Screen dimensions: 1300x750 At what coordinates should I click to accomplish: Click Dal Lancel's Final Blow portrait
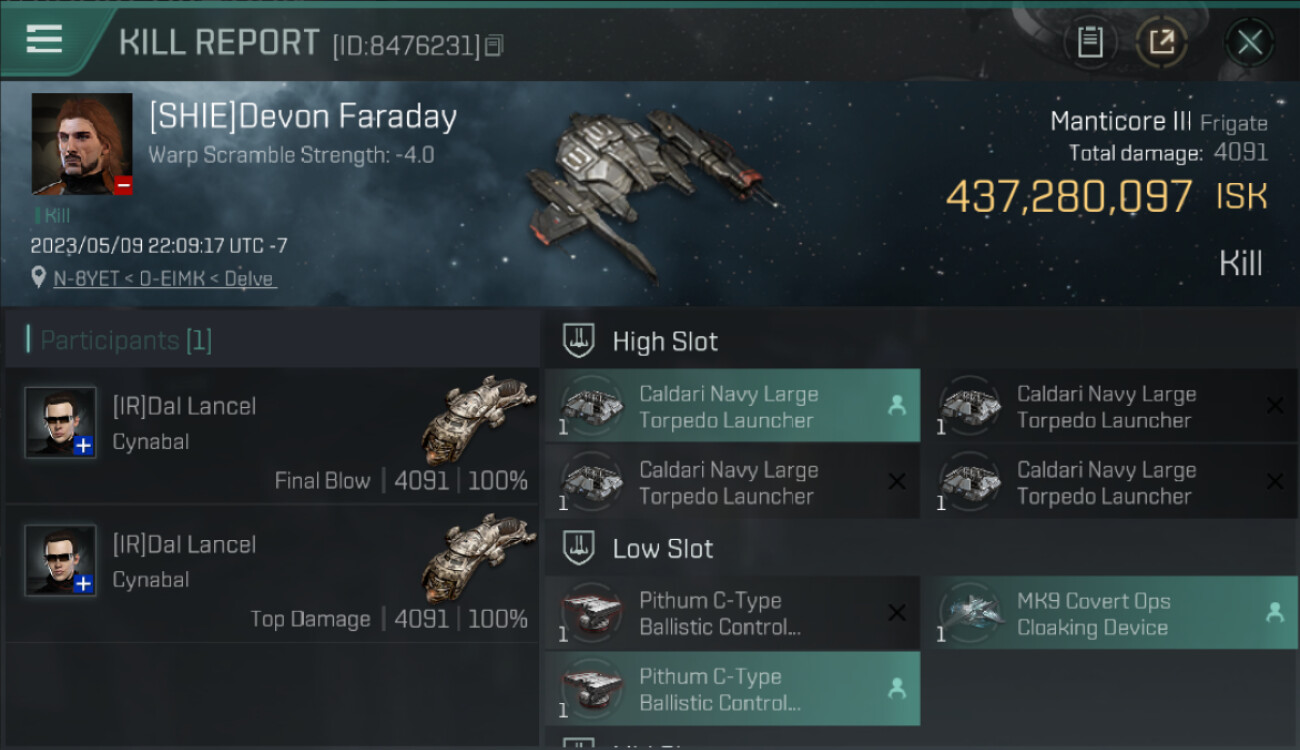[61, 422]
